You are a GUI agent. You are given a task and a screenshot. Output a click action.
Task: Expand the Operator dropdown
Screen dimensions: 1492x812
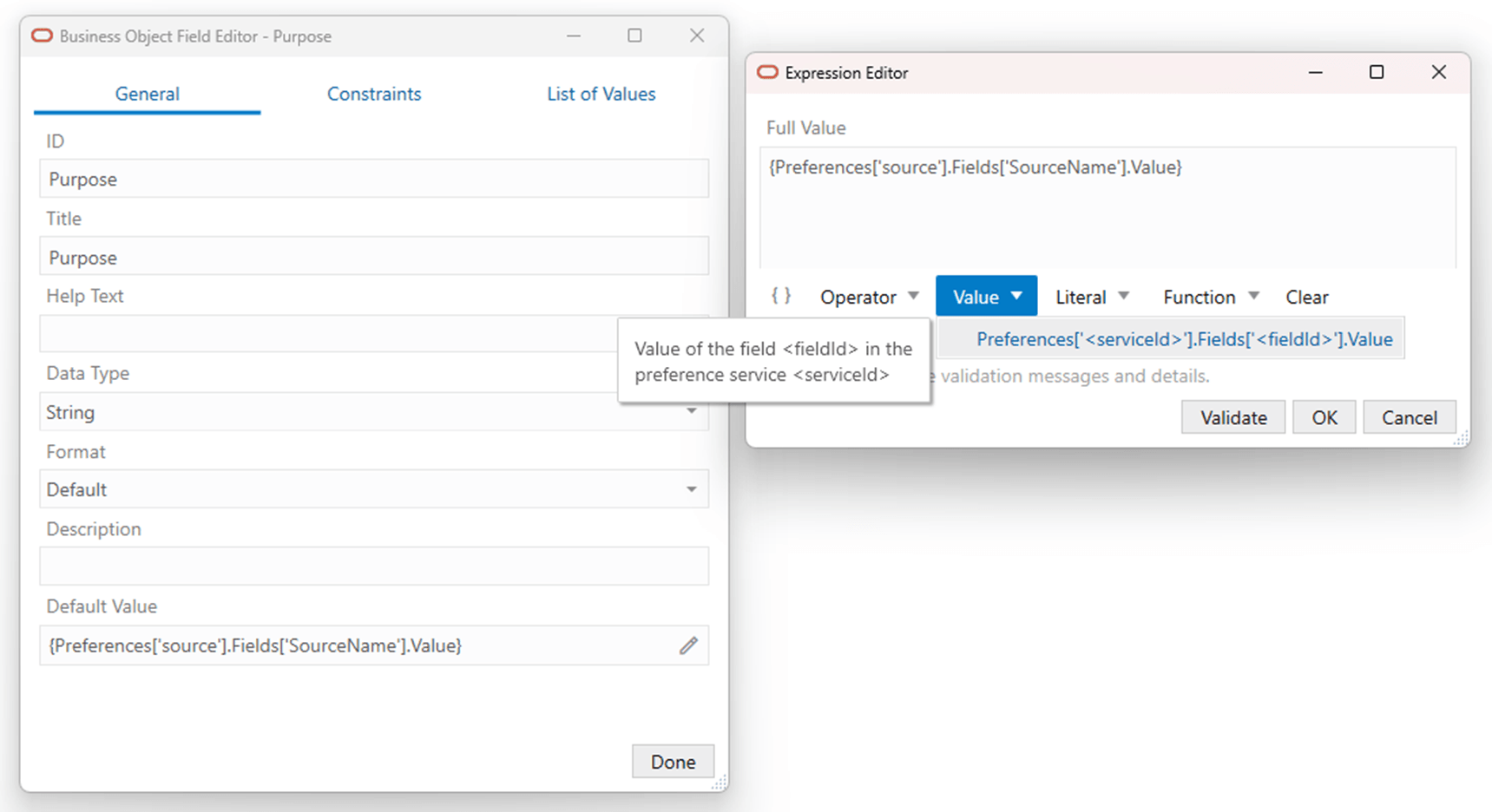[868, 296]
